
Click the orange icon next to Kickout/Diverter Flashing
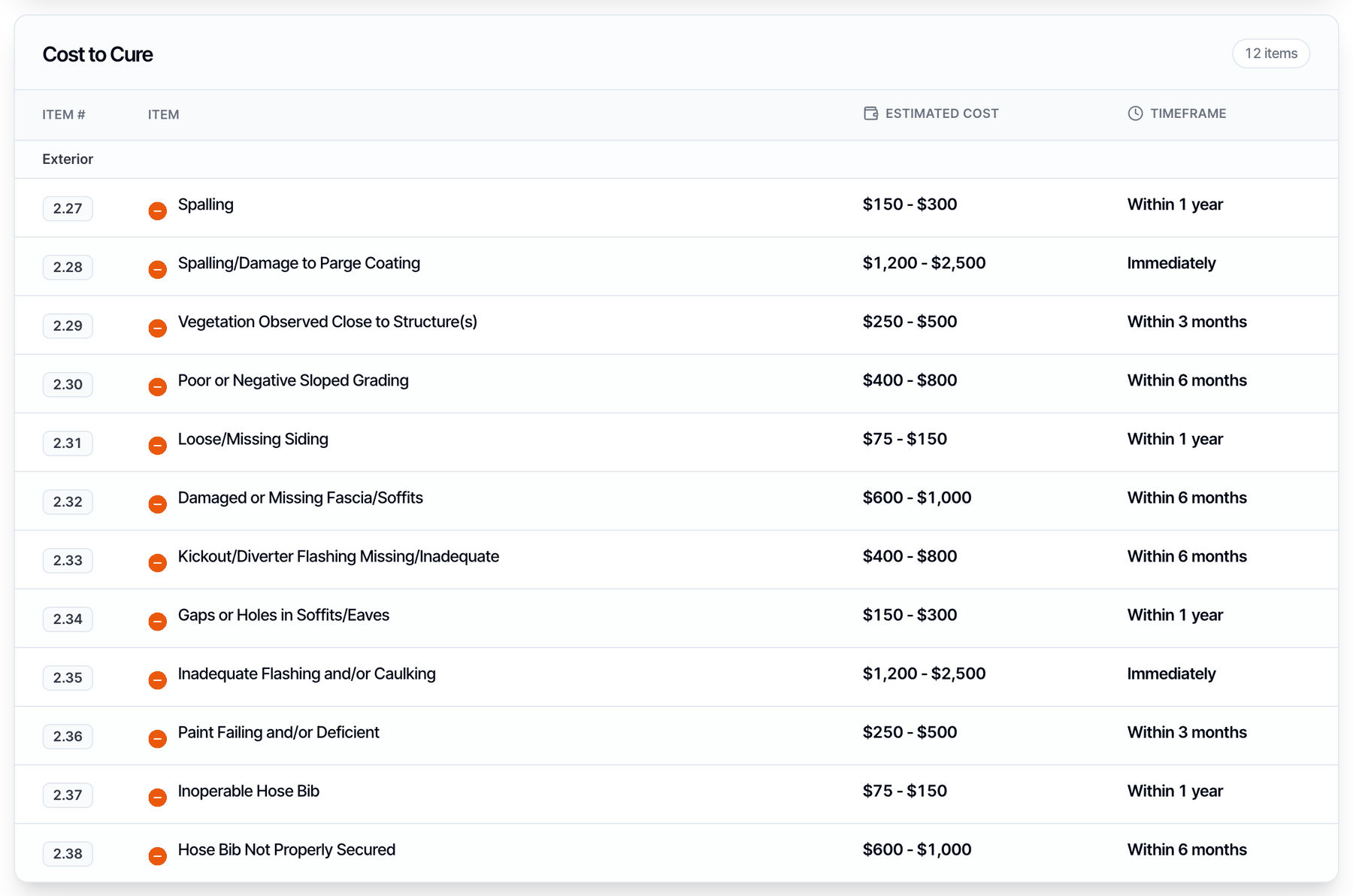pos(157,562)
